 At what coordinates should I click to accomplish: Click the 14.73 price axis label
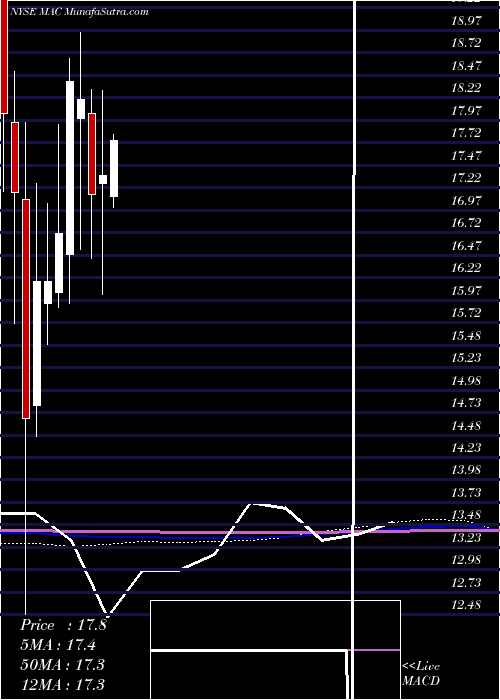(x=466, y=403)
